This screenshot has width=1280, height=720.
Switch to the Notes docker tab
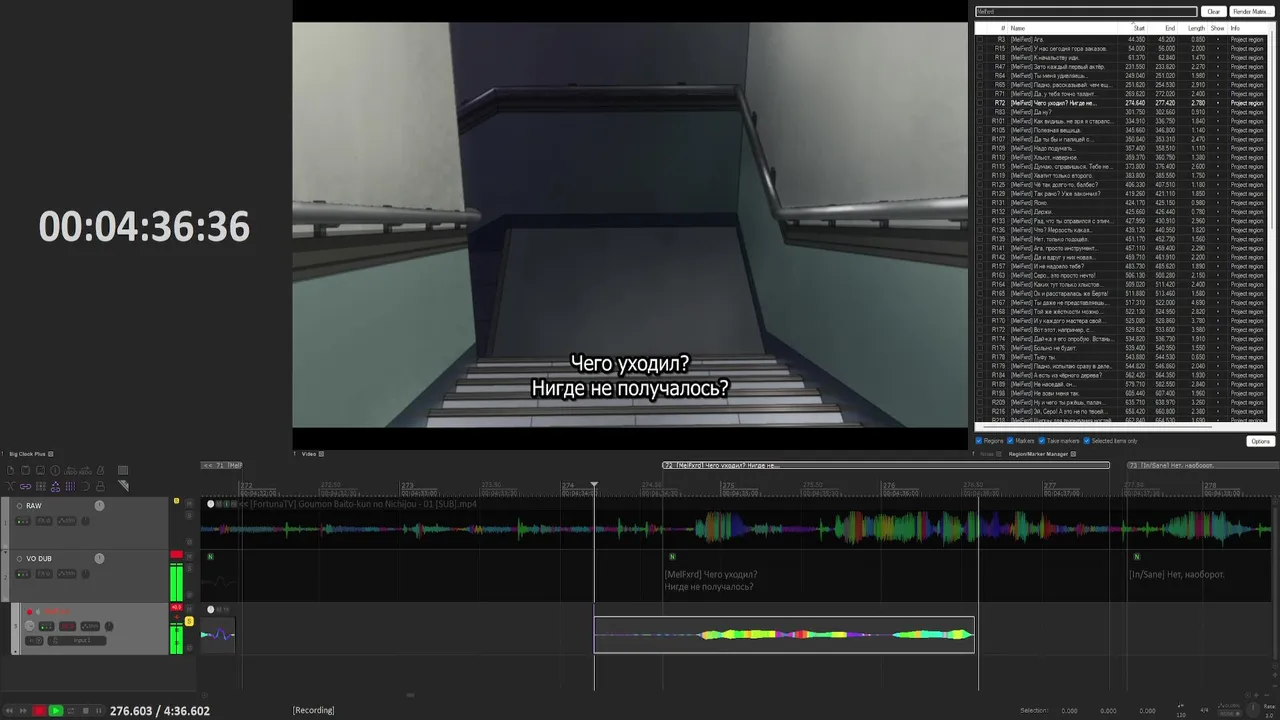point(988,454)
